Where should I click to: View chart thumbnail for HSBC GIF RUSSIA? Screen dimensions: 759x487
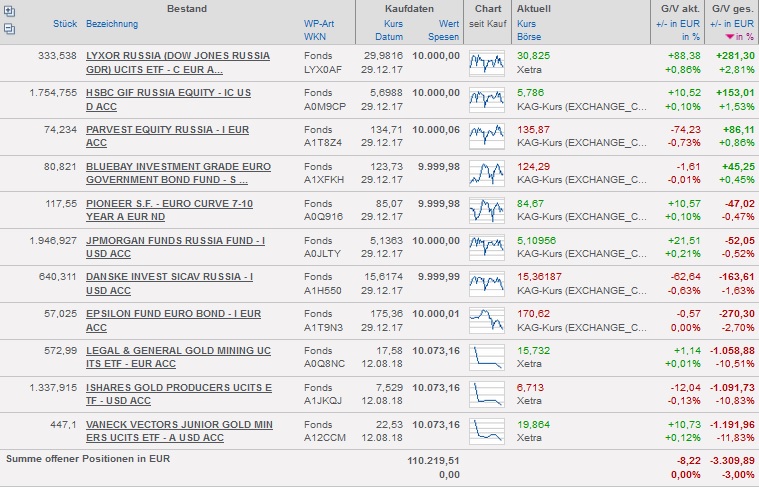tap(486, 100)
